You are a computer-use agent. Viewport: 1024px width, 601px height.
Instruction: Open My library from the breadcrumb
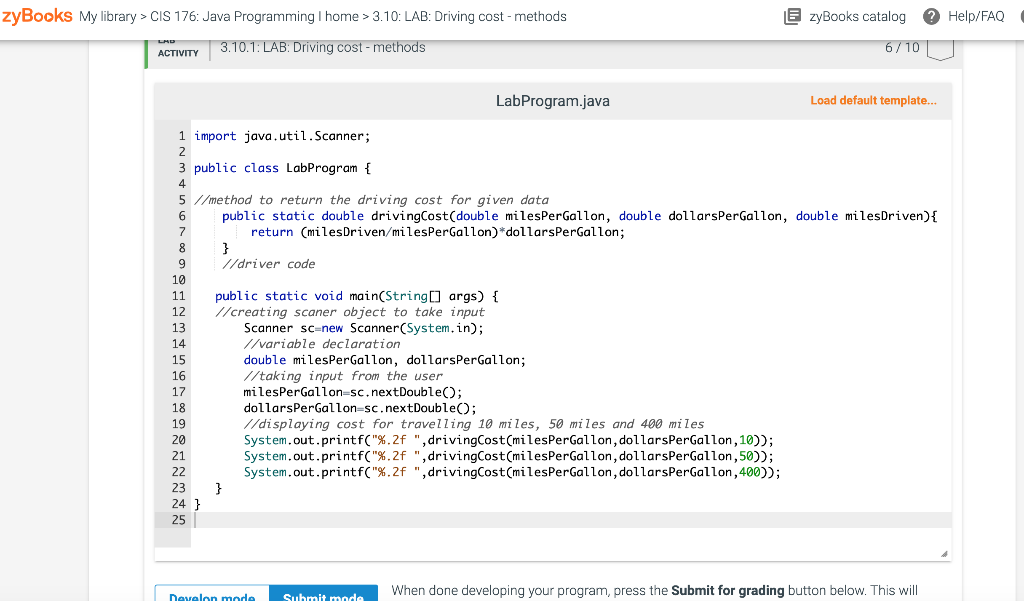pos(106,16)
